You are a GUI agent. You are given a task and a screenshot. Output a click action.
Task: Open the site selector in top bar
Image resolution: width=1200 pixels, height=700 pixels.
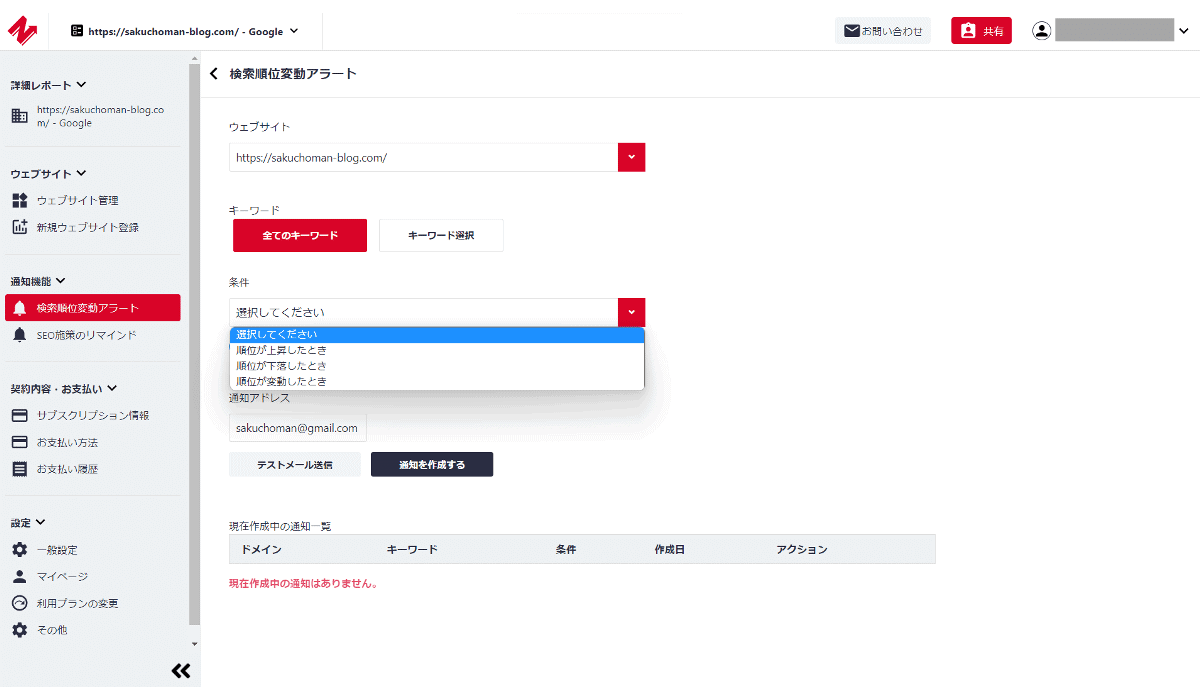pyautogui.click(x=185, y=31)
